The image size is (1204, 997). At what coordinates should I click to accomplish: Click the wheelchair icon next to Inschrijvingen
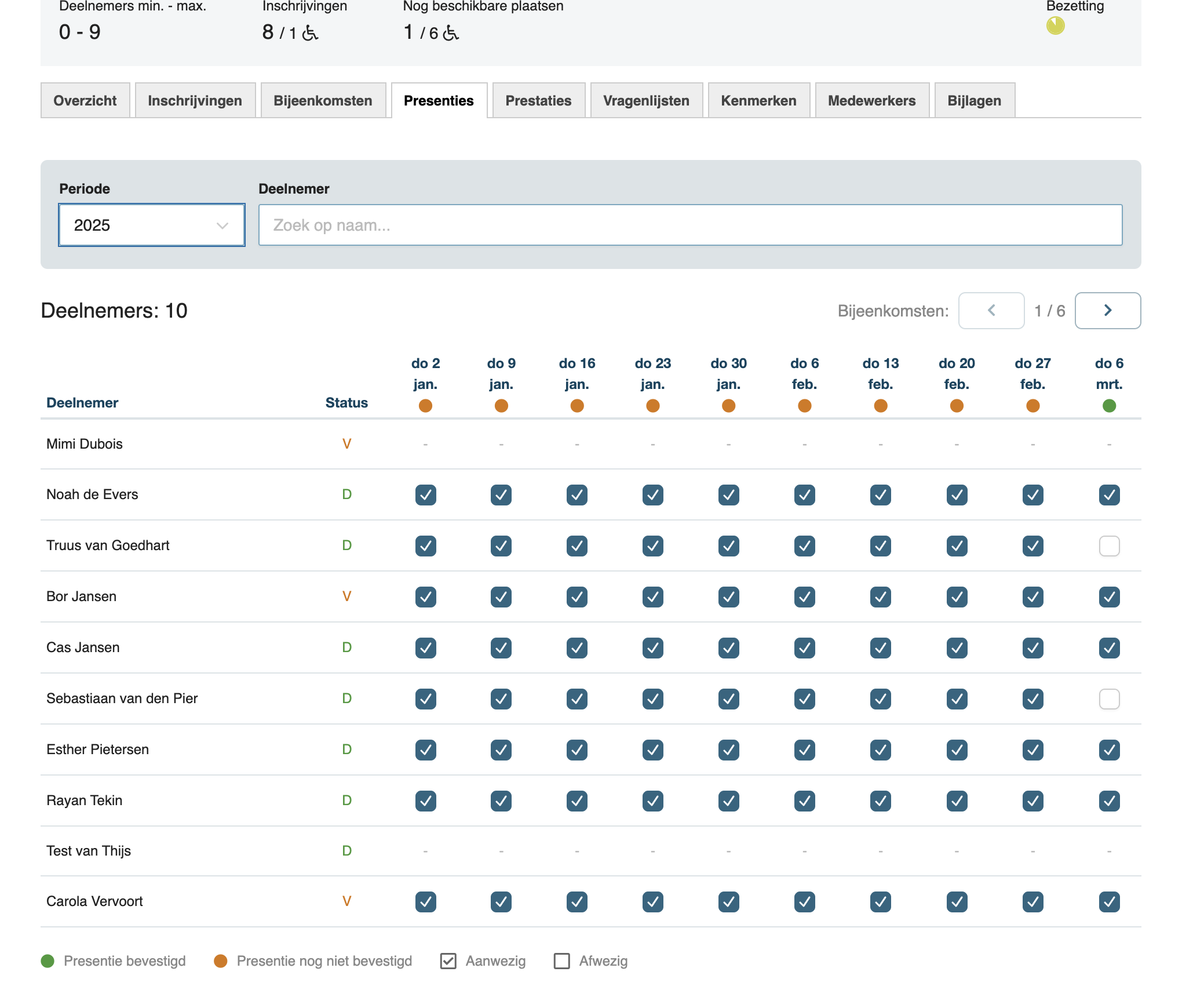tap(311, 33)
